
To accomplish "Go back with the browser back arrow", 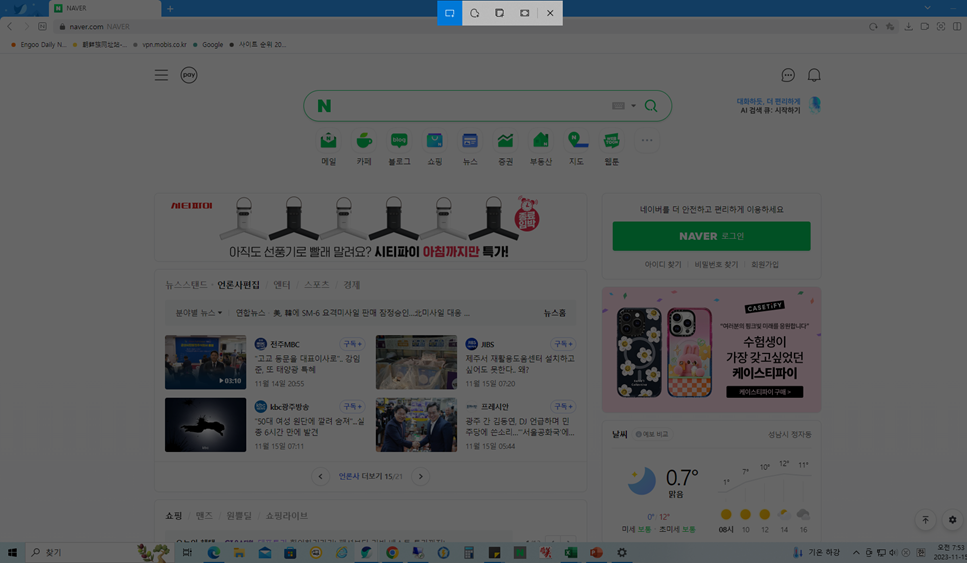I will point(9,27).
